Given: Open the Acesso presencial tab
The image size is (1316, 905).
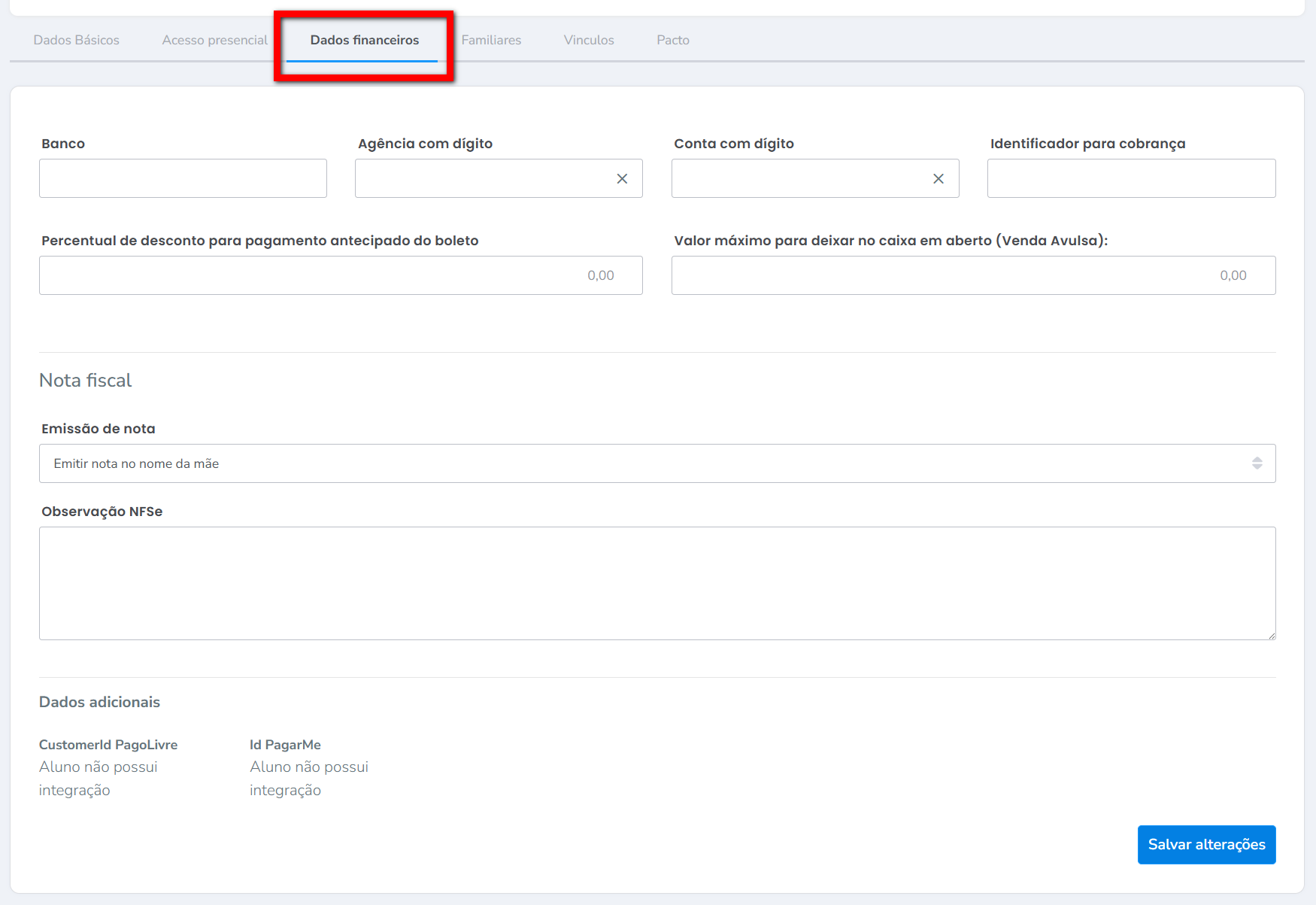Looking at the screenshot, I should pos(214,40).
